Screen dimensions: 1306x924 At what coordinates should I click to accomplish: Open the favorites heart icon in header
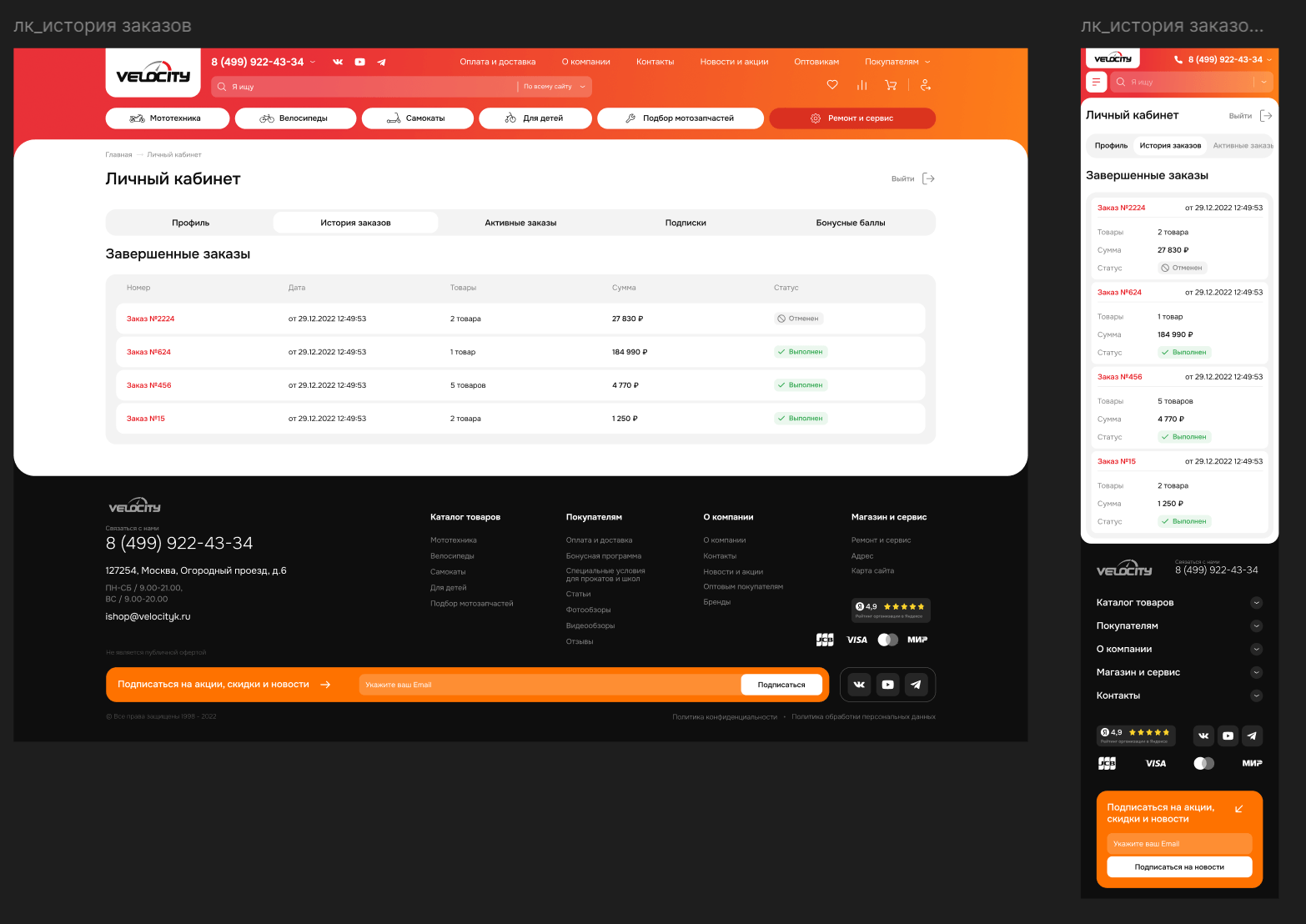point(831,85)
